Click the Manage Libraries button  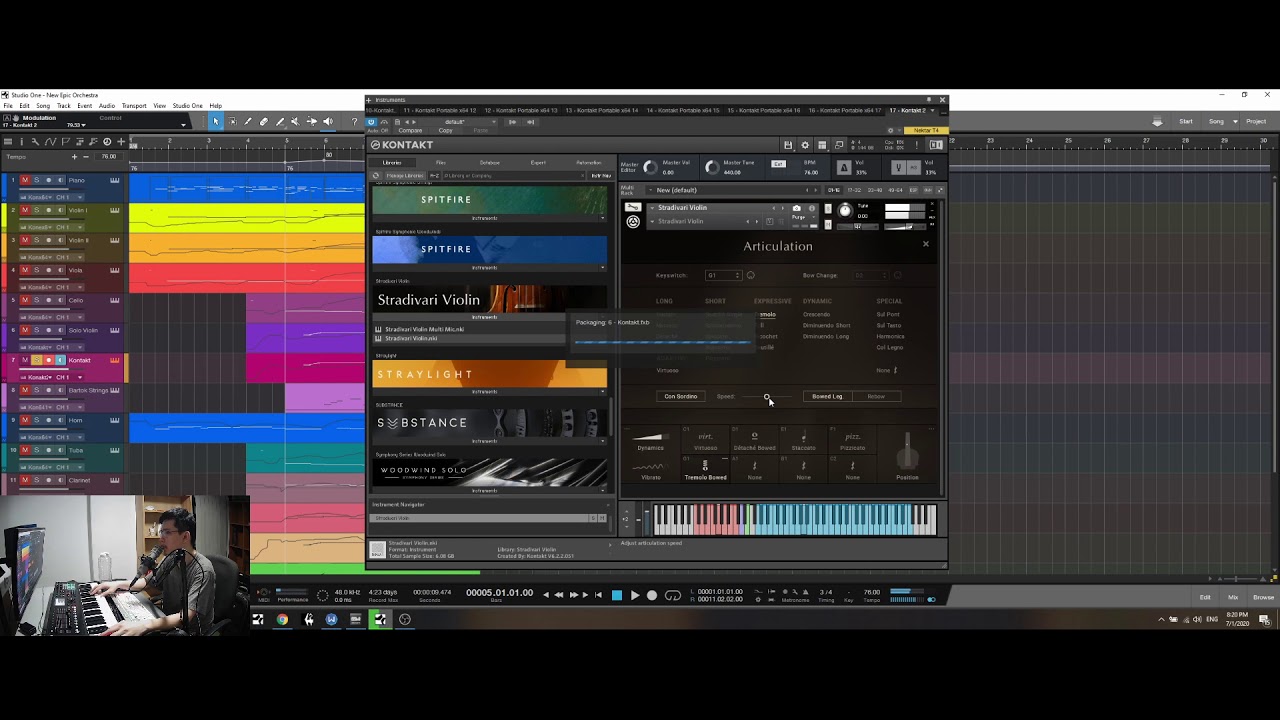click(405, 175)
